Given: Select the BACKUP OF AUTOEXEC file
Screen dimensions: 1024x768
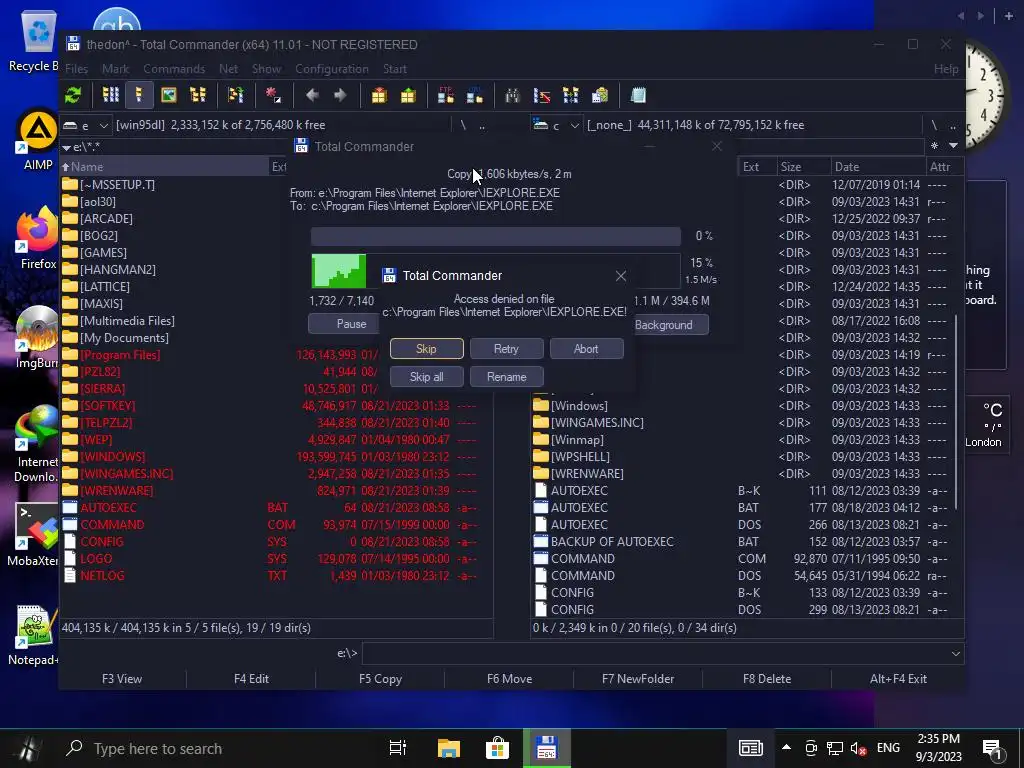Looking at the screenshot, I should (612, 541).
